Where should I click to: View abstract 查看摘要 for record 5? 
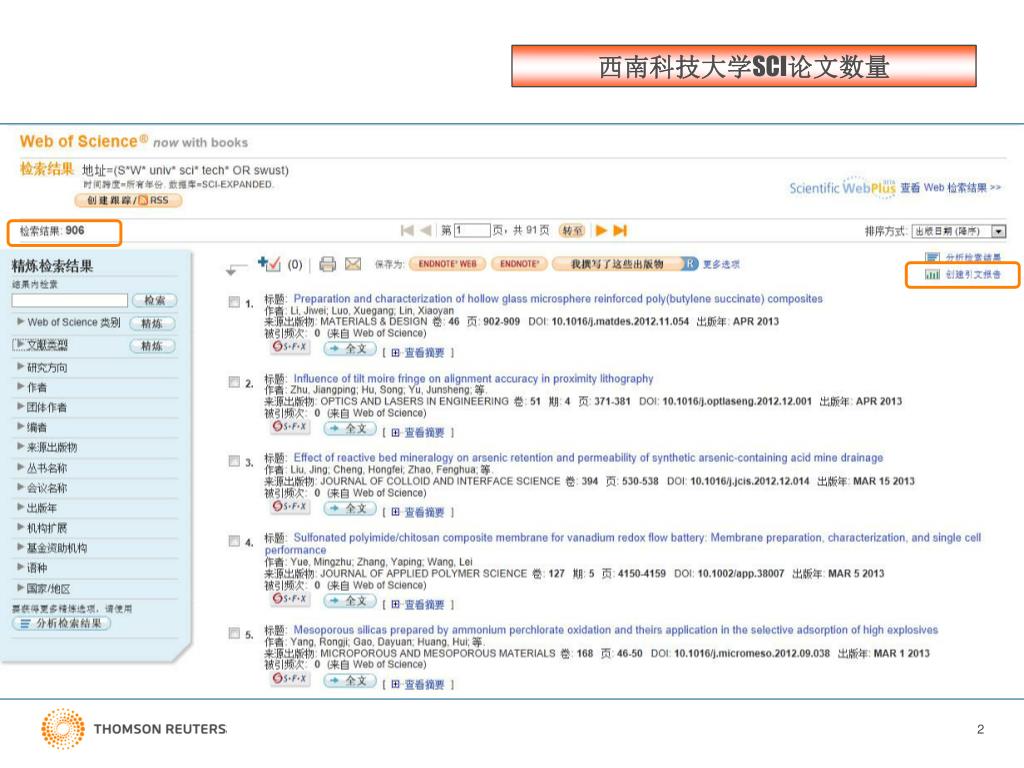(424, 684)
